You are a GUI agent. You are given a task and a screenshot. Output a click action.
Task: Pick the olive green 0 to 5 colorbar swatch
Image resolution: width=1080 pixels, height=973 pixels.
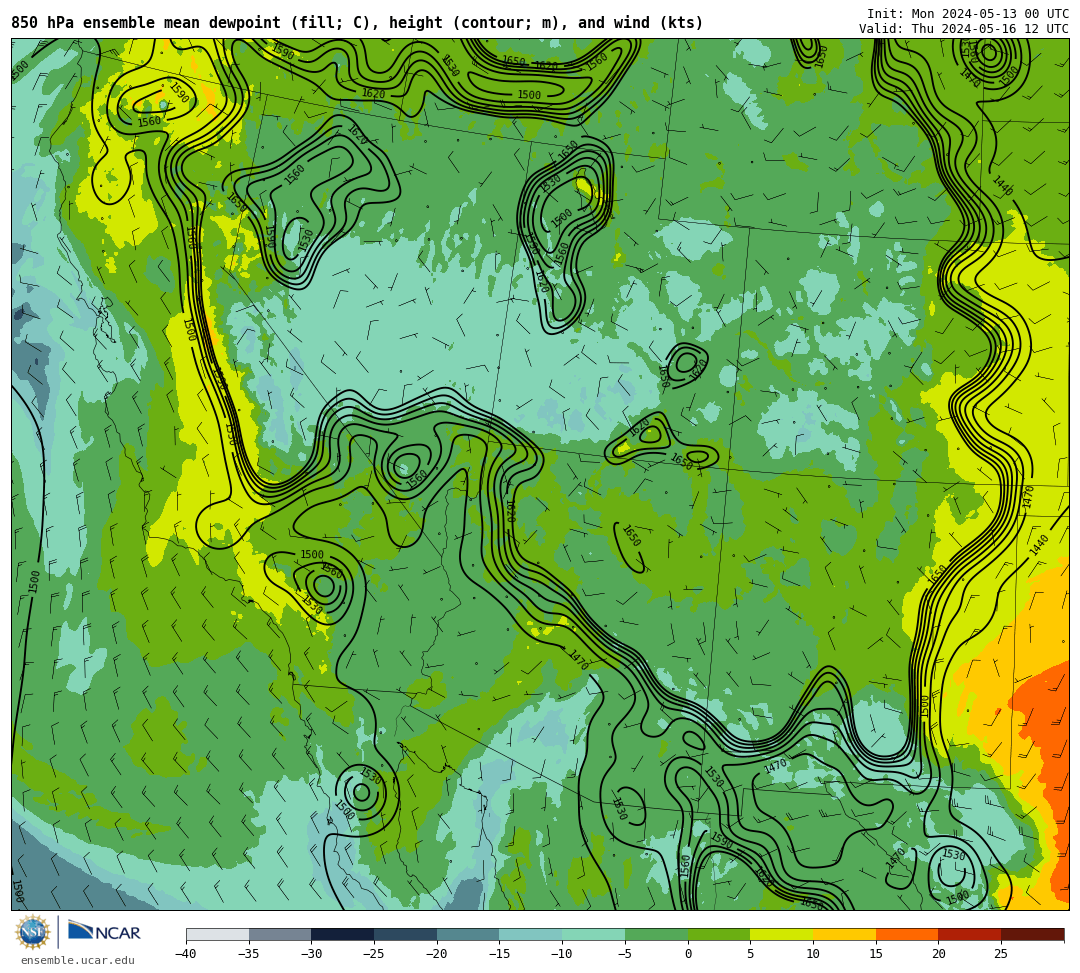coord(719,934)
